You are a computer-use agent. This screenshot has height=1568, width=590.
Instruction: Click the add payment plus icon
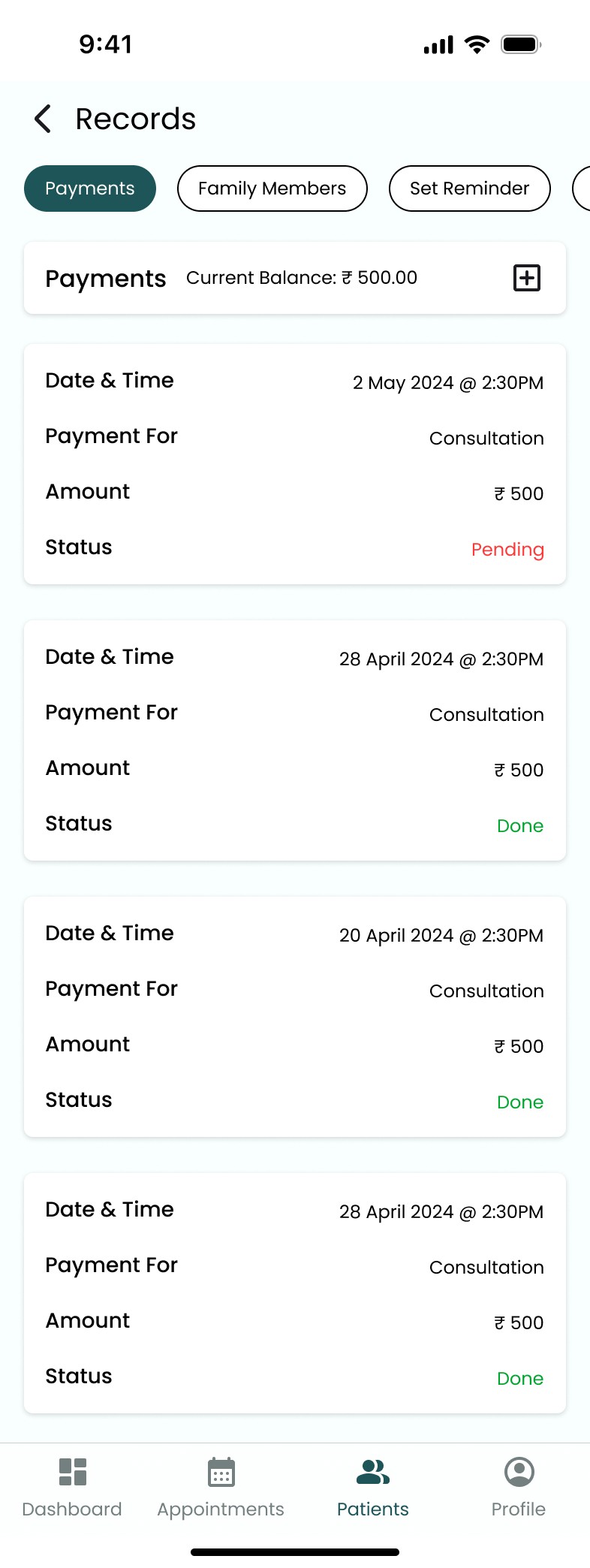pyautogui.click(x=527, y=278)
